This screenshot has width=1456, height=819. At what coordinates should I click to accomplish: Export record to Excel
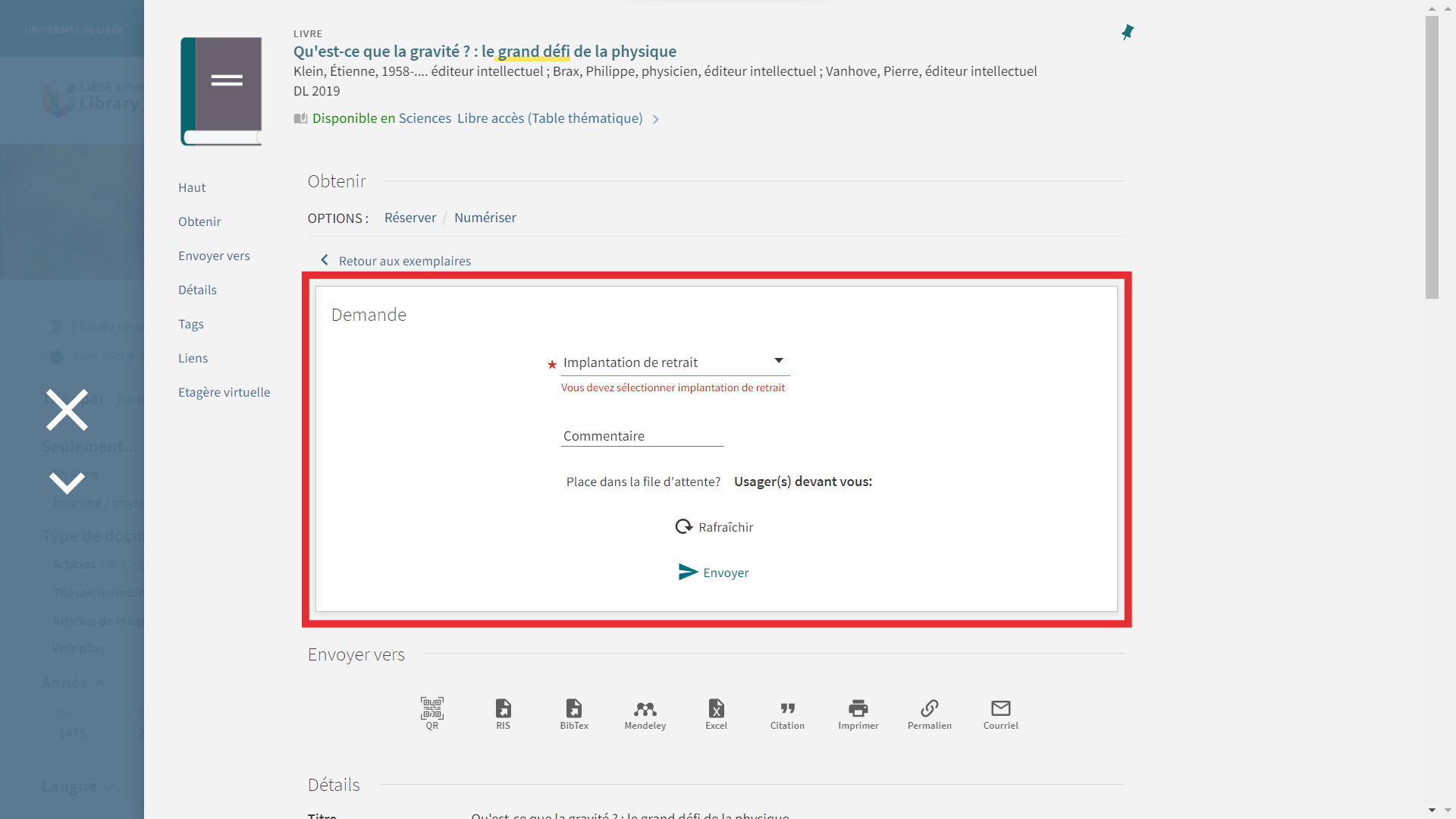tap(717, 714)
